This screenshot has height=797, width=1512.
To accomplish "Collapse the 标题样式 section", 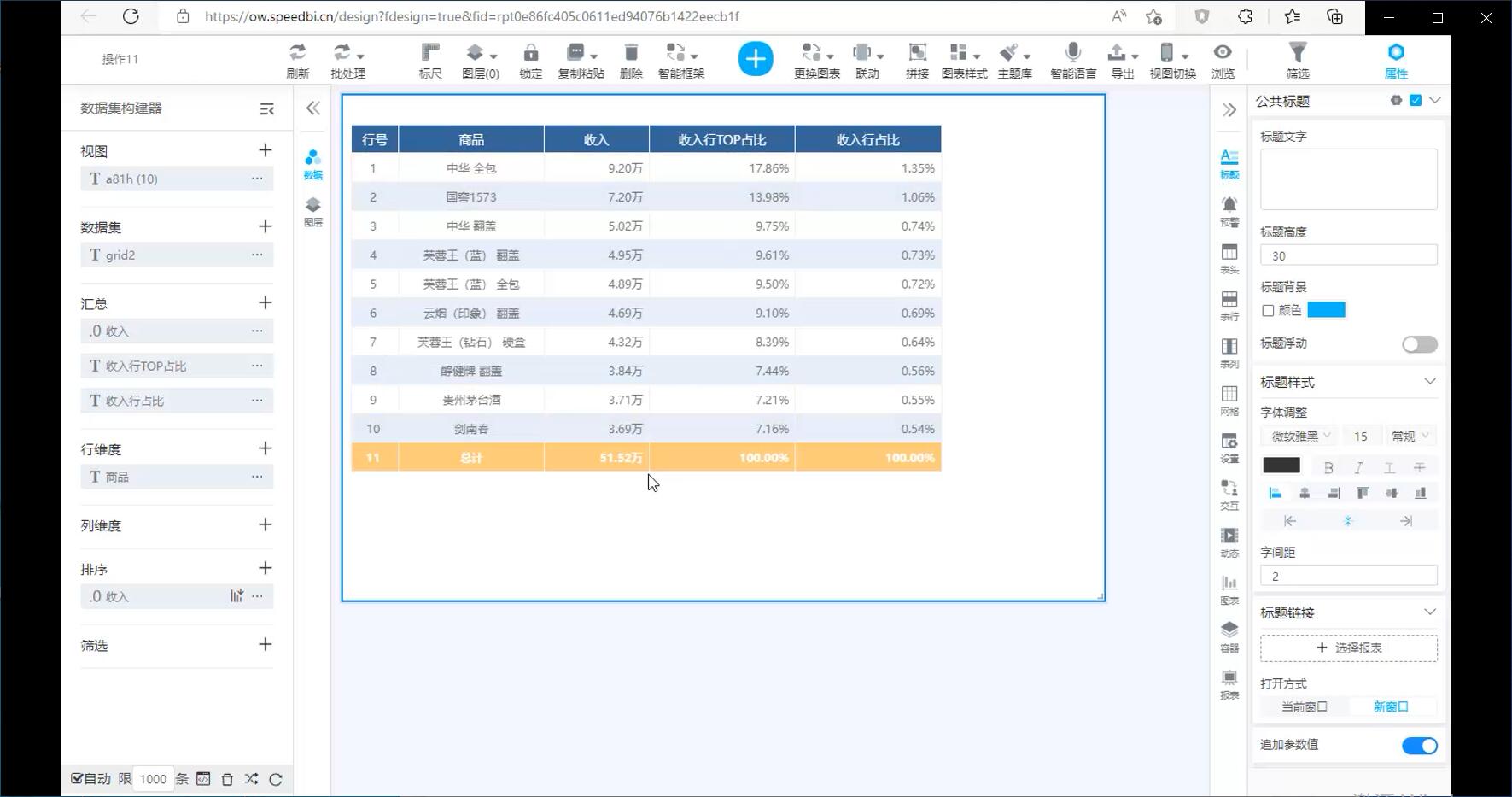I will (x=1430, y=382).
